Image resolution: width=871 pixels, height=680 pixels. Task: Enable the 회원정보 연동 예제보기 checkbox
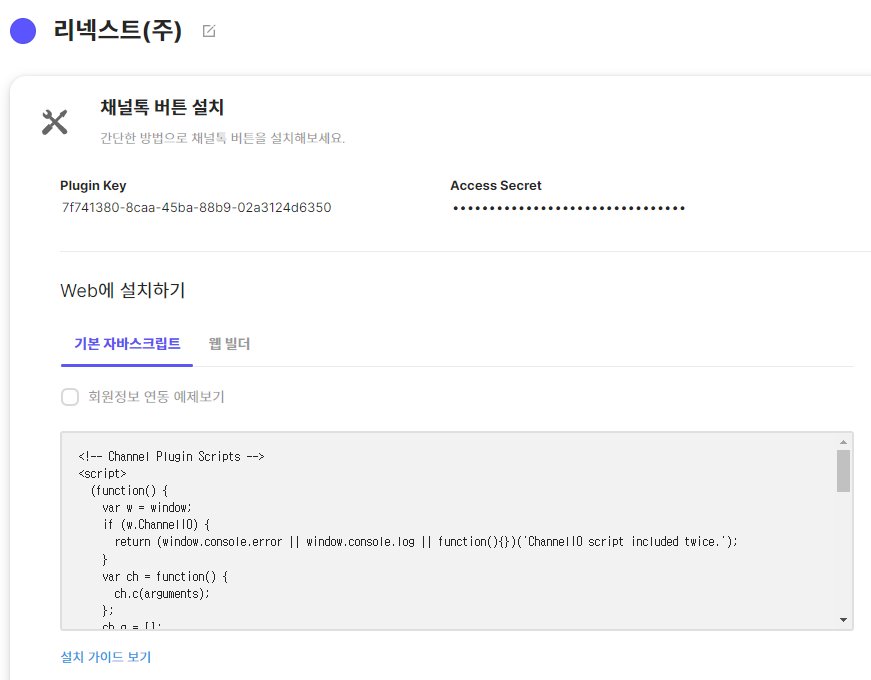[x=70, y=397]
